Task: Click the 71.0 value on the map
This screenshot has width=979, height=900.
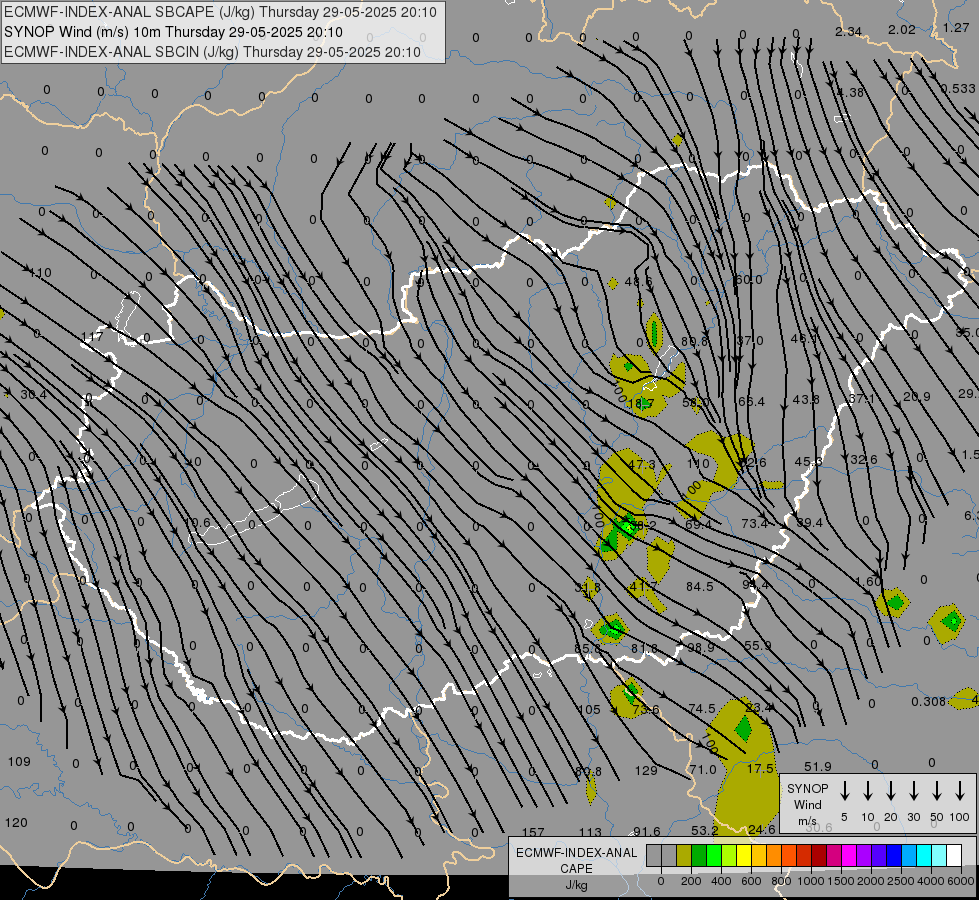Action: pyautogui.click(x=703, y=769)
